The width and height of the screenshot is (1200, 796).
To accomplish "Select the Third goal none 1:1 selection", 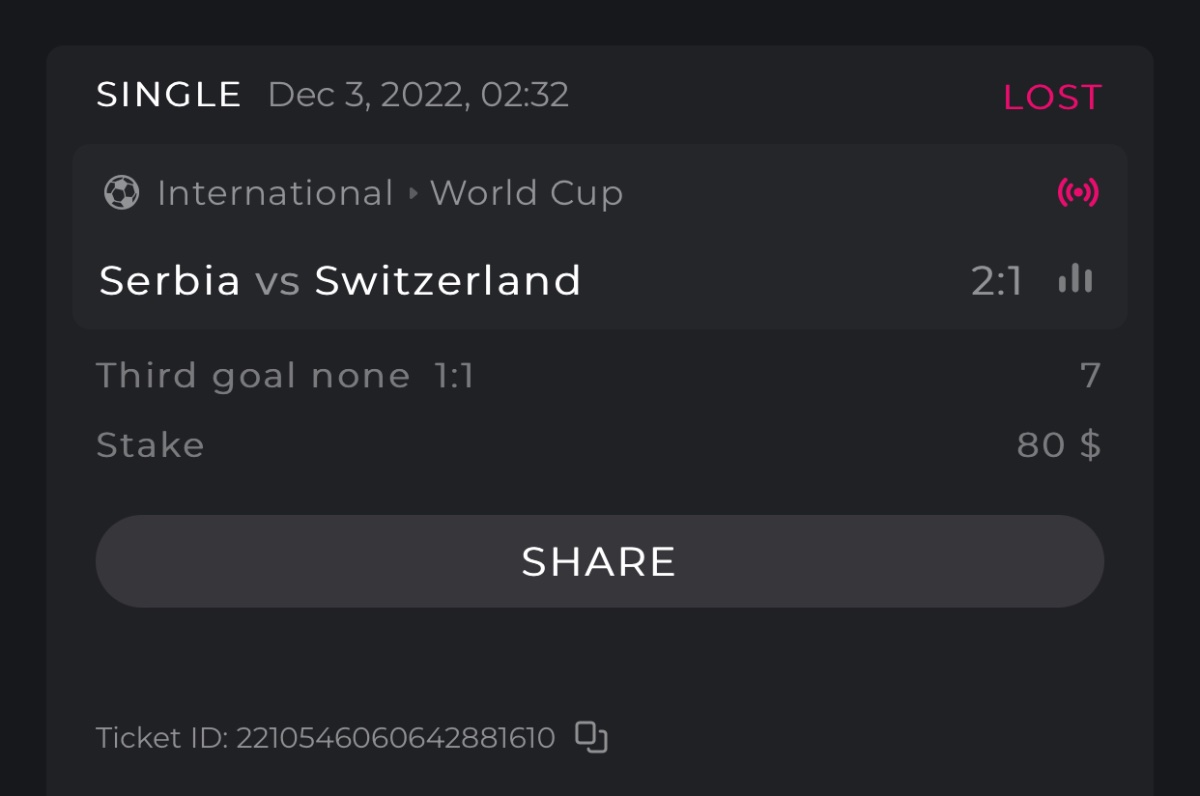I will [285, 376].
